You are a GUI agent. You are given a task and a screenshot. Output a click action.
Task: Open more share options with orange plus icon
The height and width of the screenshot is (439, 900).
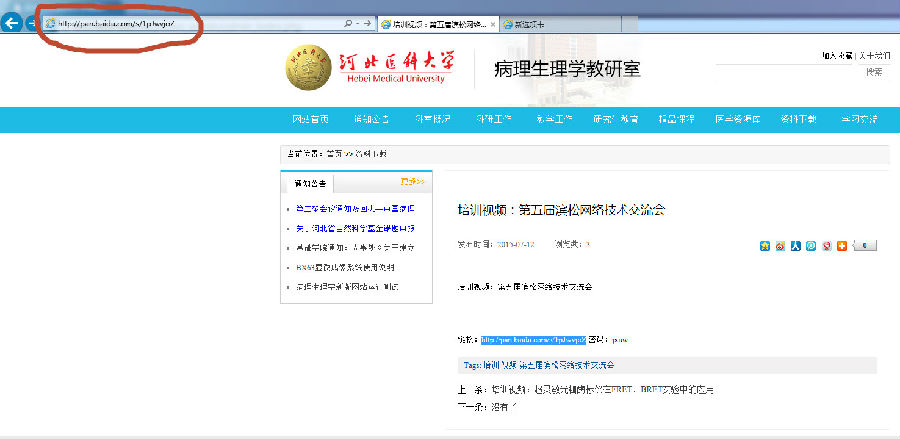(842, 246)
